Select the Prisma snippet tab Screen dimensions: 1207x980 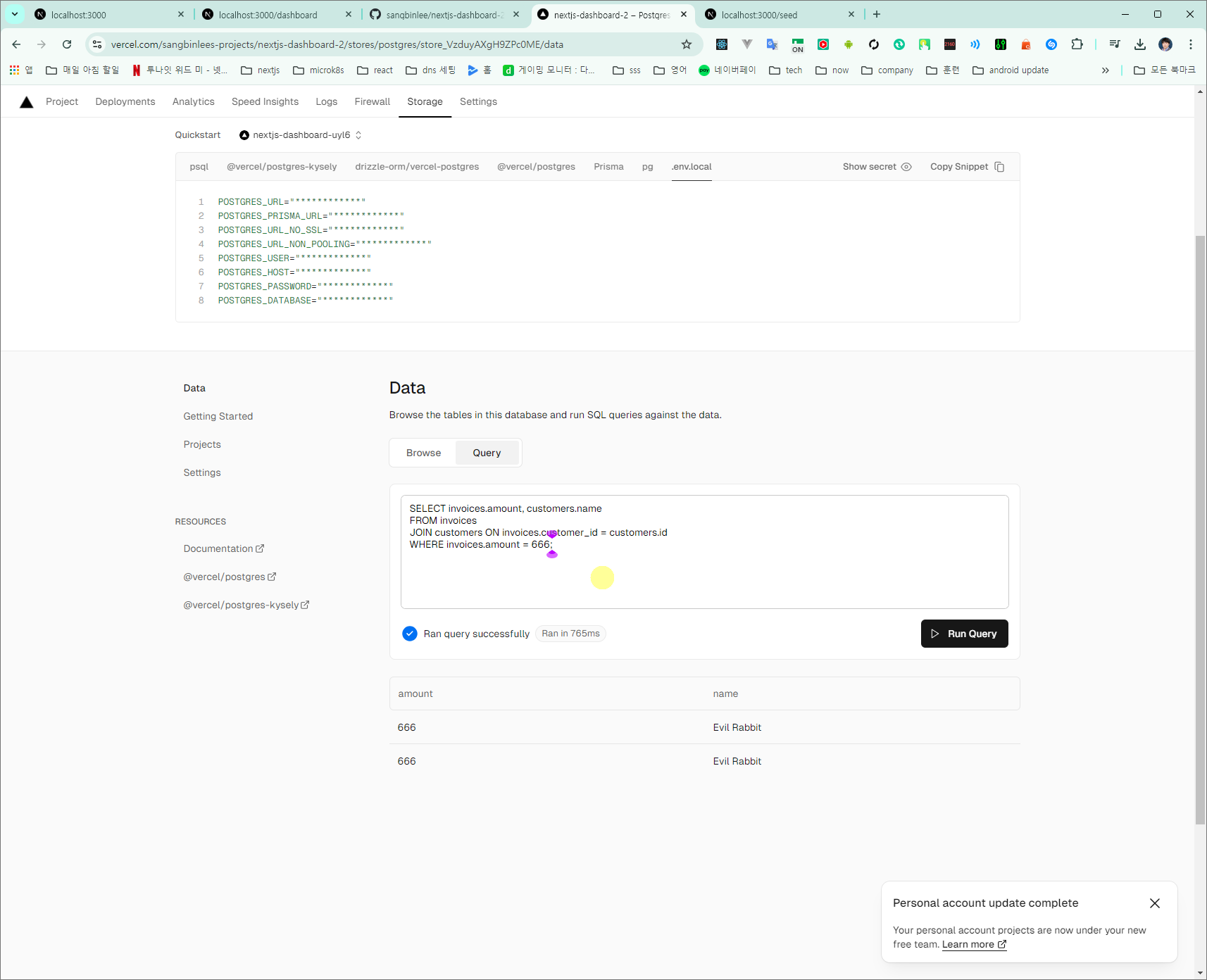pos(608,167)
